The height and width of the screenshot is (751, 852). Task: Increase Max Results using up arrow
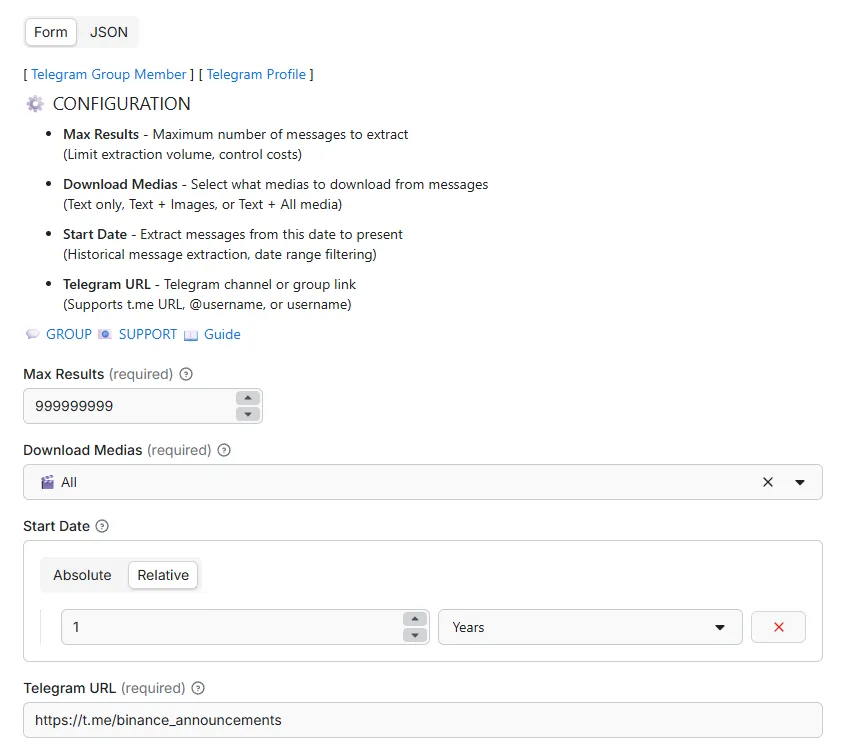coord(248,398)
